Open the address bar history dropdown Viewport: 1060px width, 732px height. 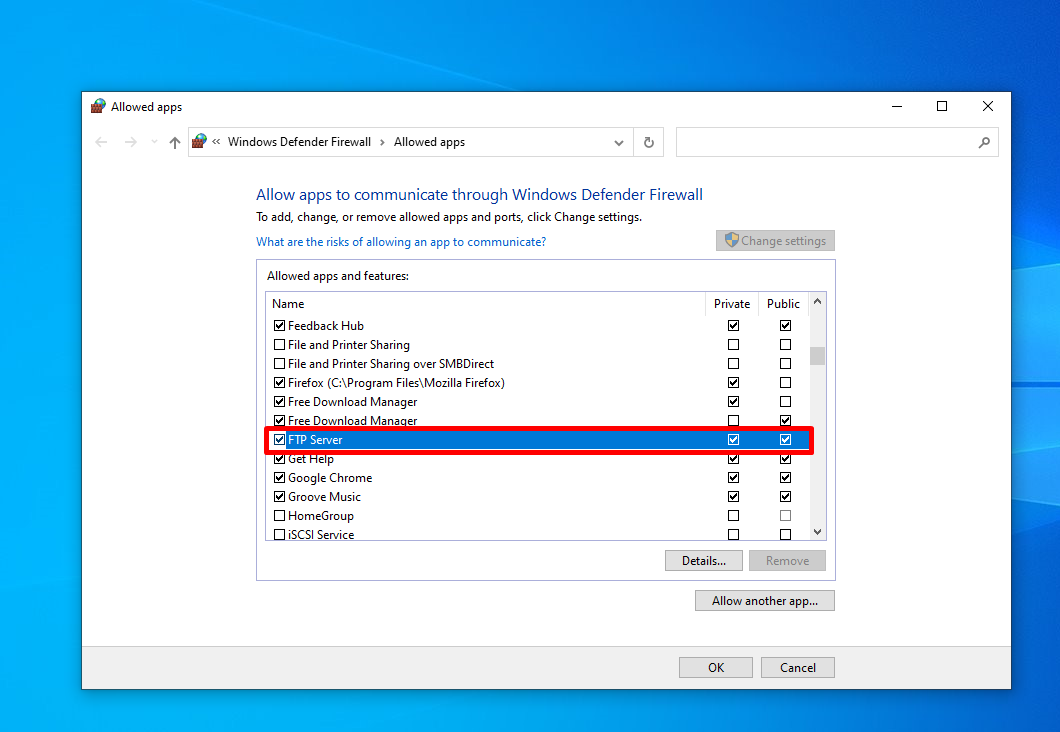tap(619, 142)
